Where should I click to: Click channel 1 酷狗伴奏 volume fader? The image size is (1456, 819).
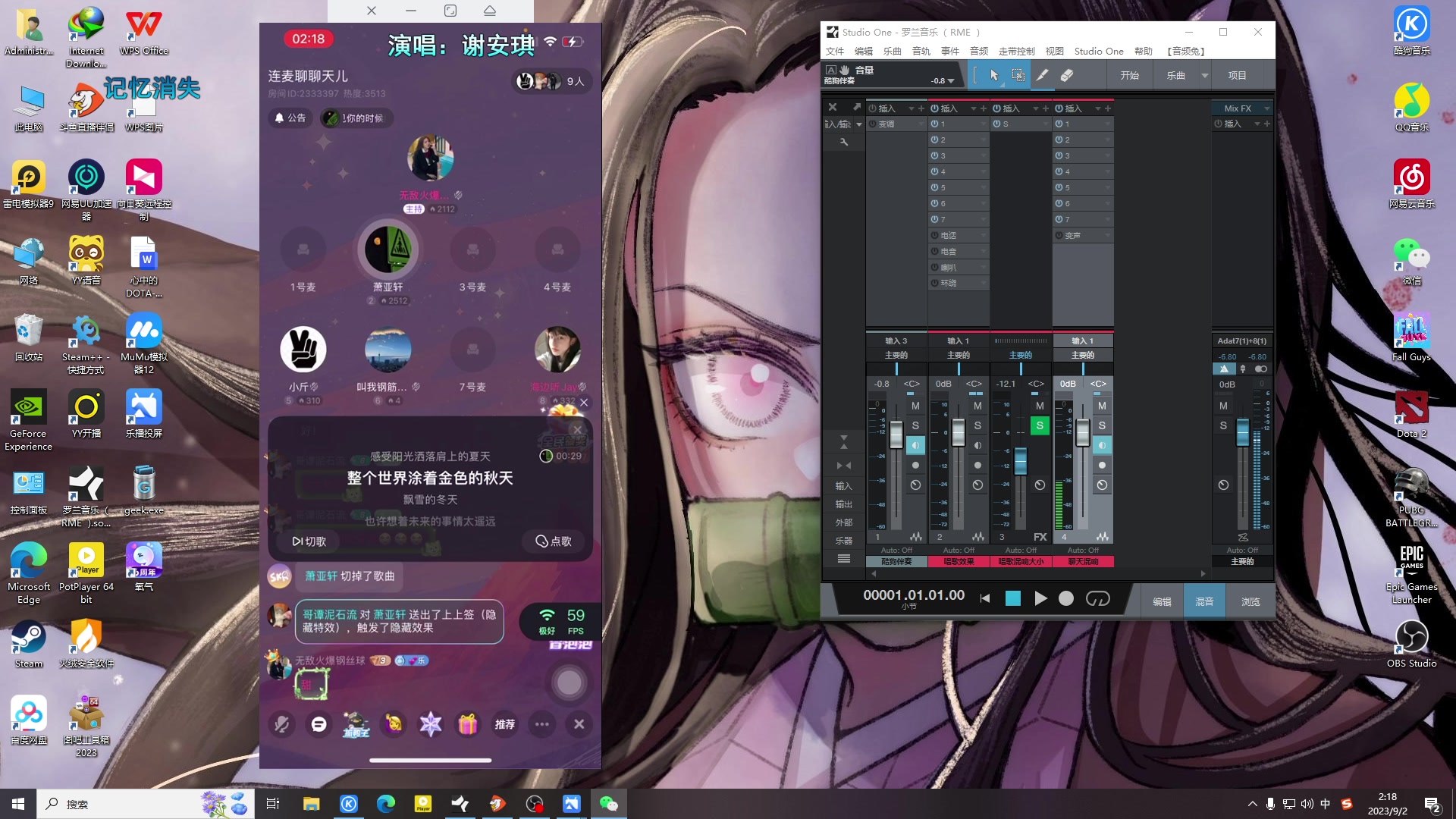click(x=896, y=435)
